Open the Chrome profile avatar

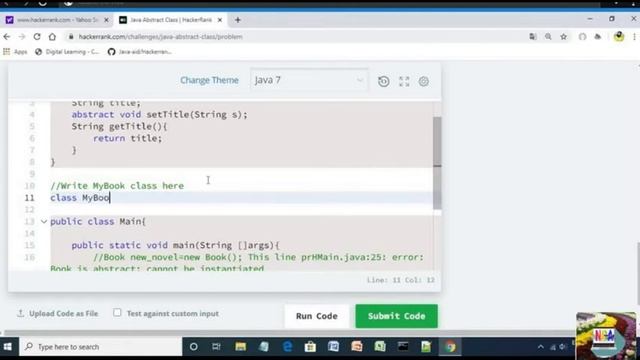619,37
